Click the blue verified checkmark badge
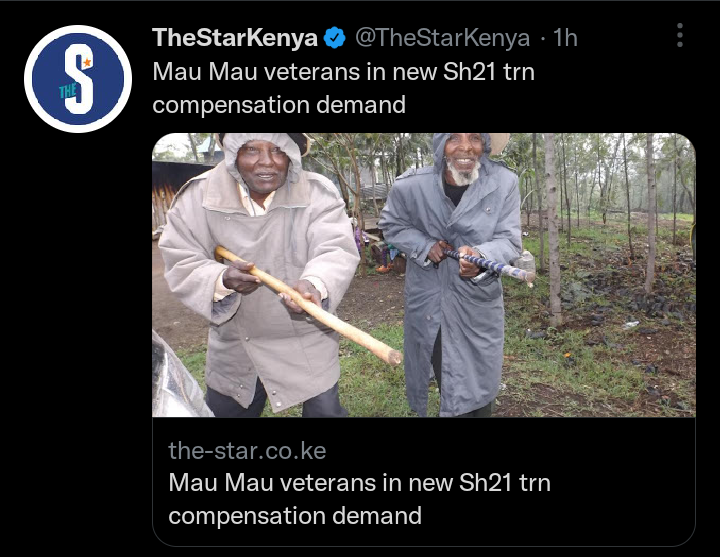 [335, 38]
